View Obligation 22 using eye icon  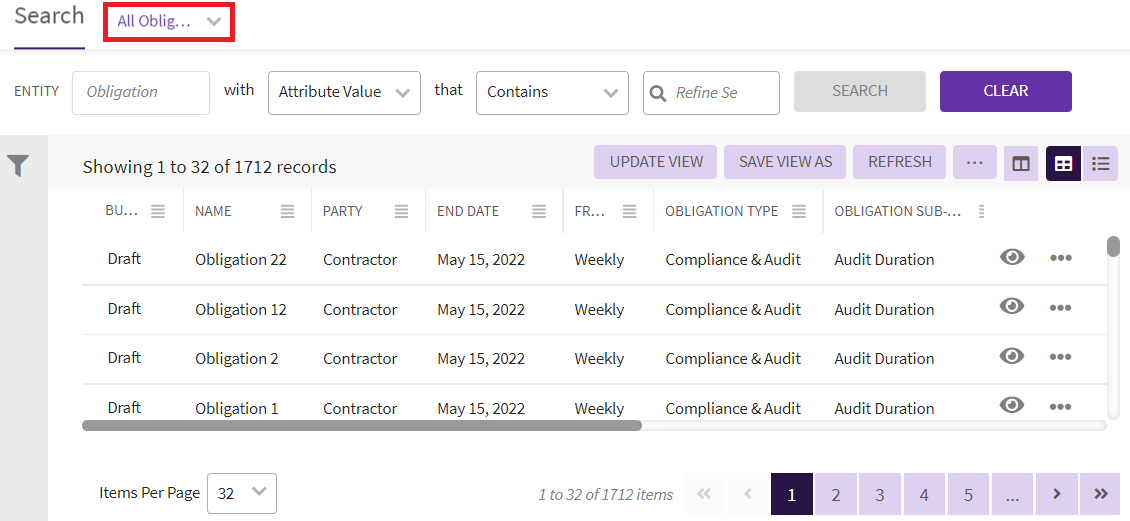click(1012, 257)
